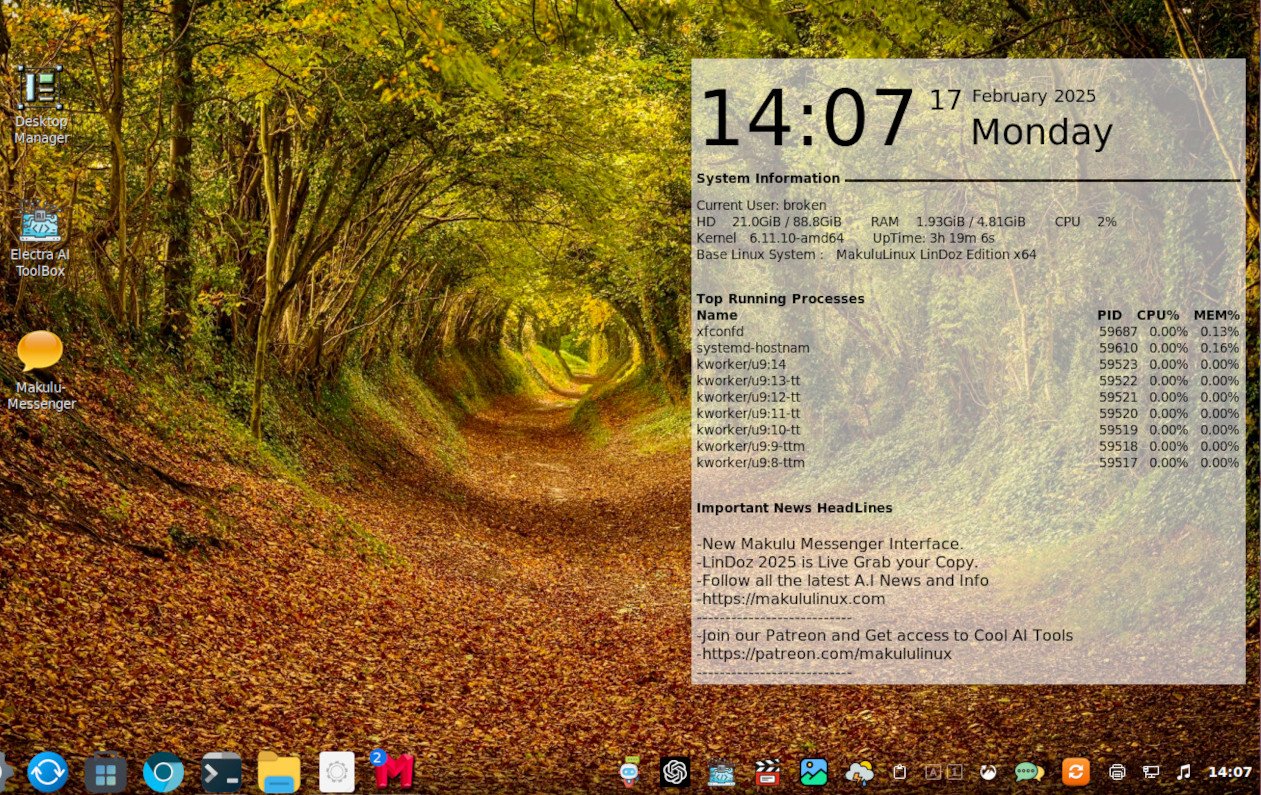Open the white settings gear app
1261x795 pixels.
(x=337, y=772)
